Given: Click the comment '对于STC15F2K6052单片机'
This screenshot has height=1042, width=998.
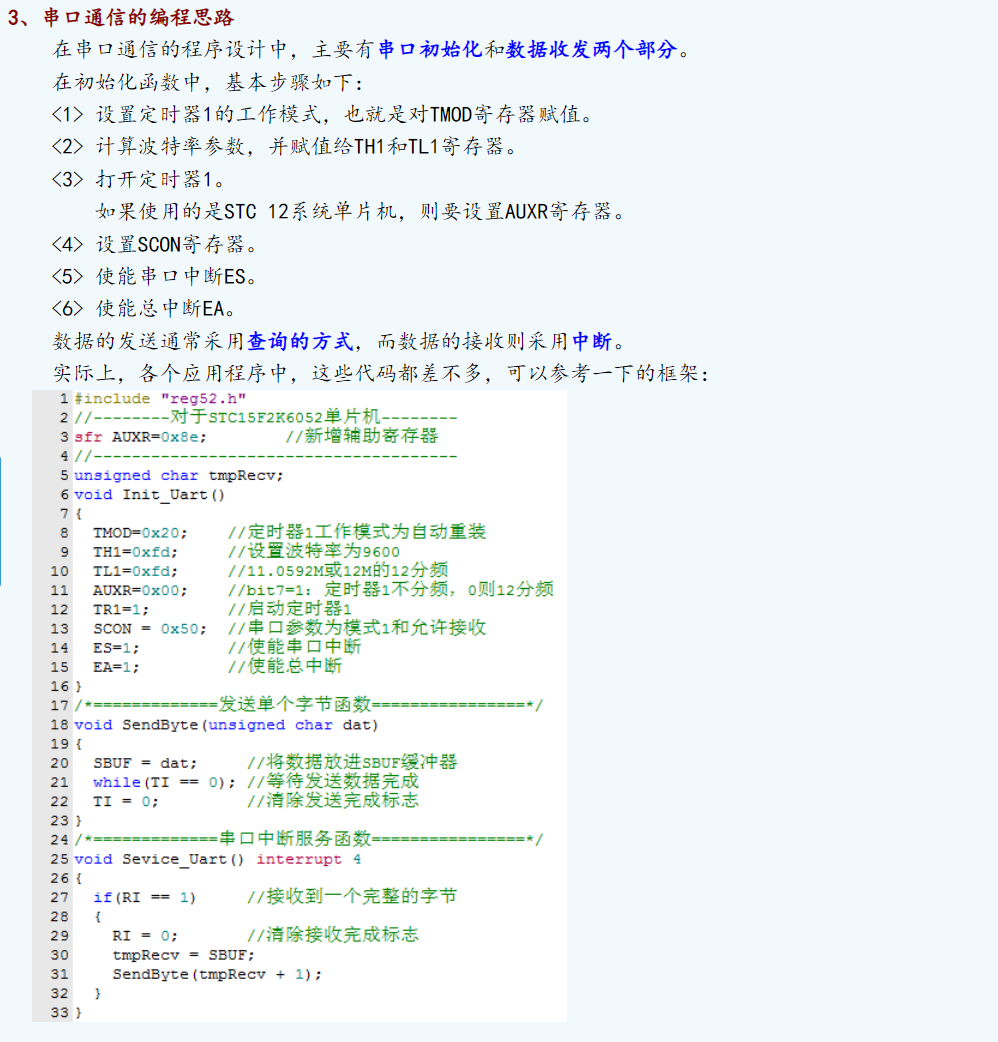Looking at the screenshot, I should [275, 417].
